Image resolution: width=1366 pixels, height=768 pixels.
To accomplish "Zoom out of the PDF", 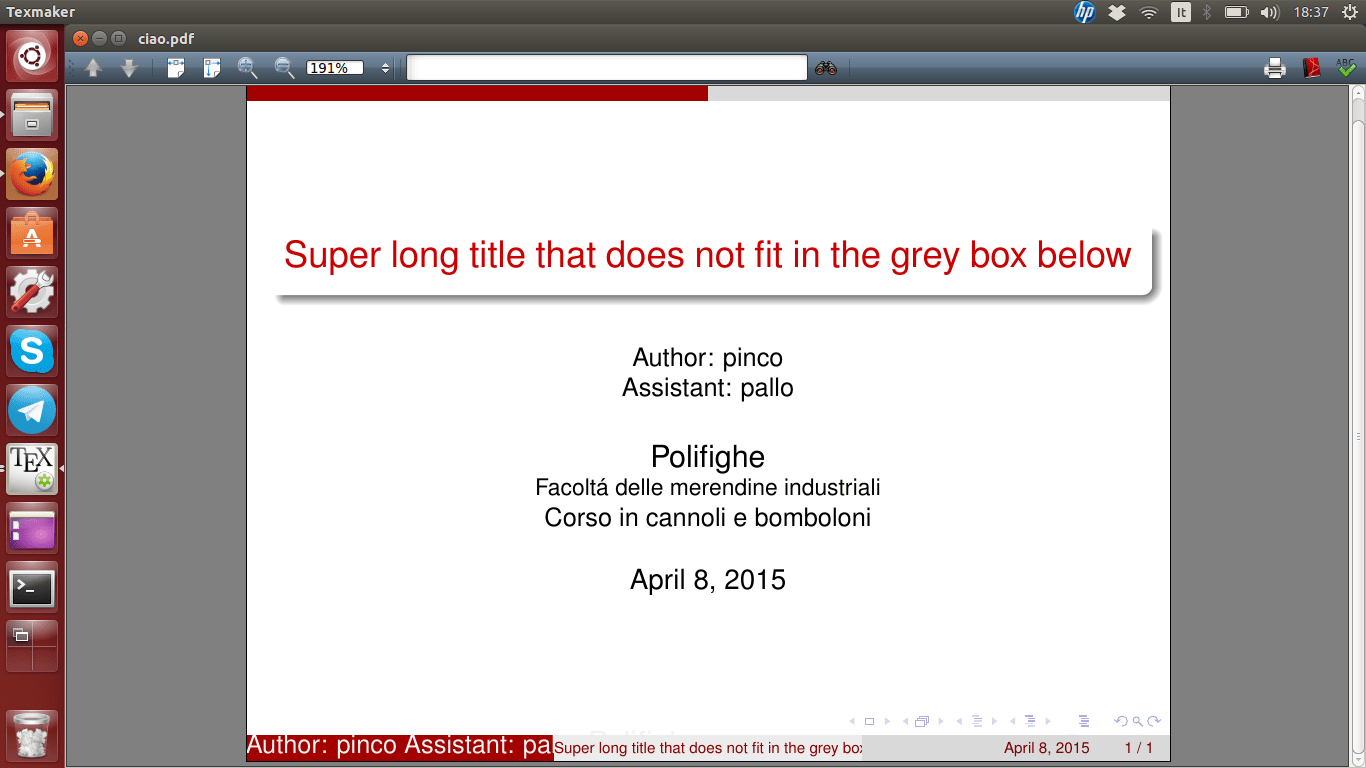I will [284, 68].
